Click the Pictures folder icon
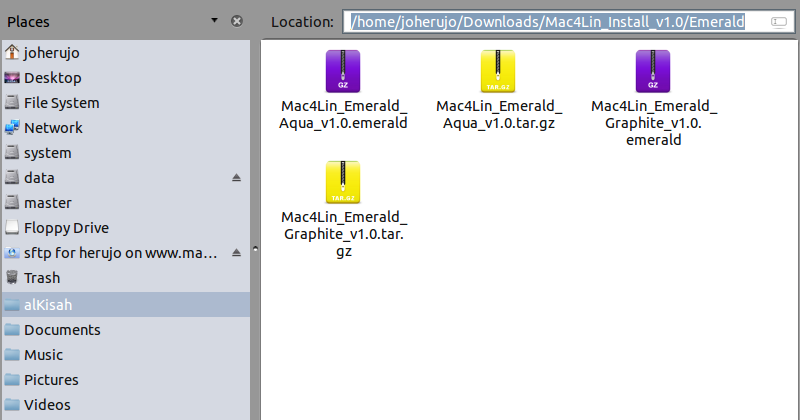Screen dimensions: 800x420 coord(12,380)
